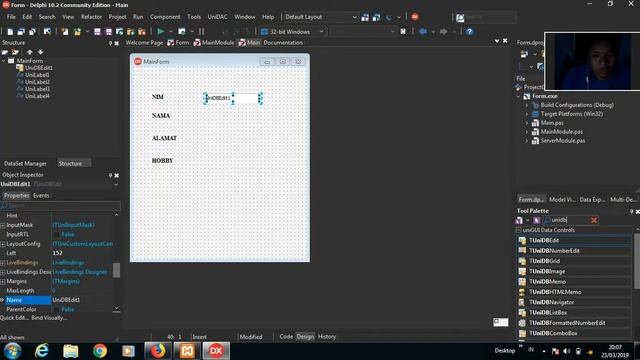Screen dimensions: 640x360
Task: Click the Save All toolbar icon
Action: [108, 31]
